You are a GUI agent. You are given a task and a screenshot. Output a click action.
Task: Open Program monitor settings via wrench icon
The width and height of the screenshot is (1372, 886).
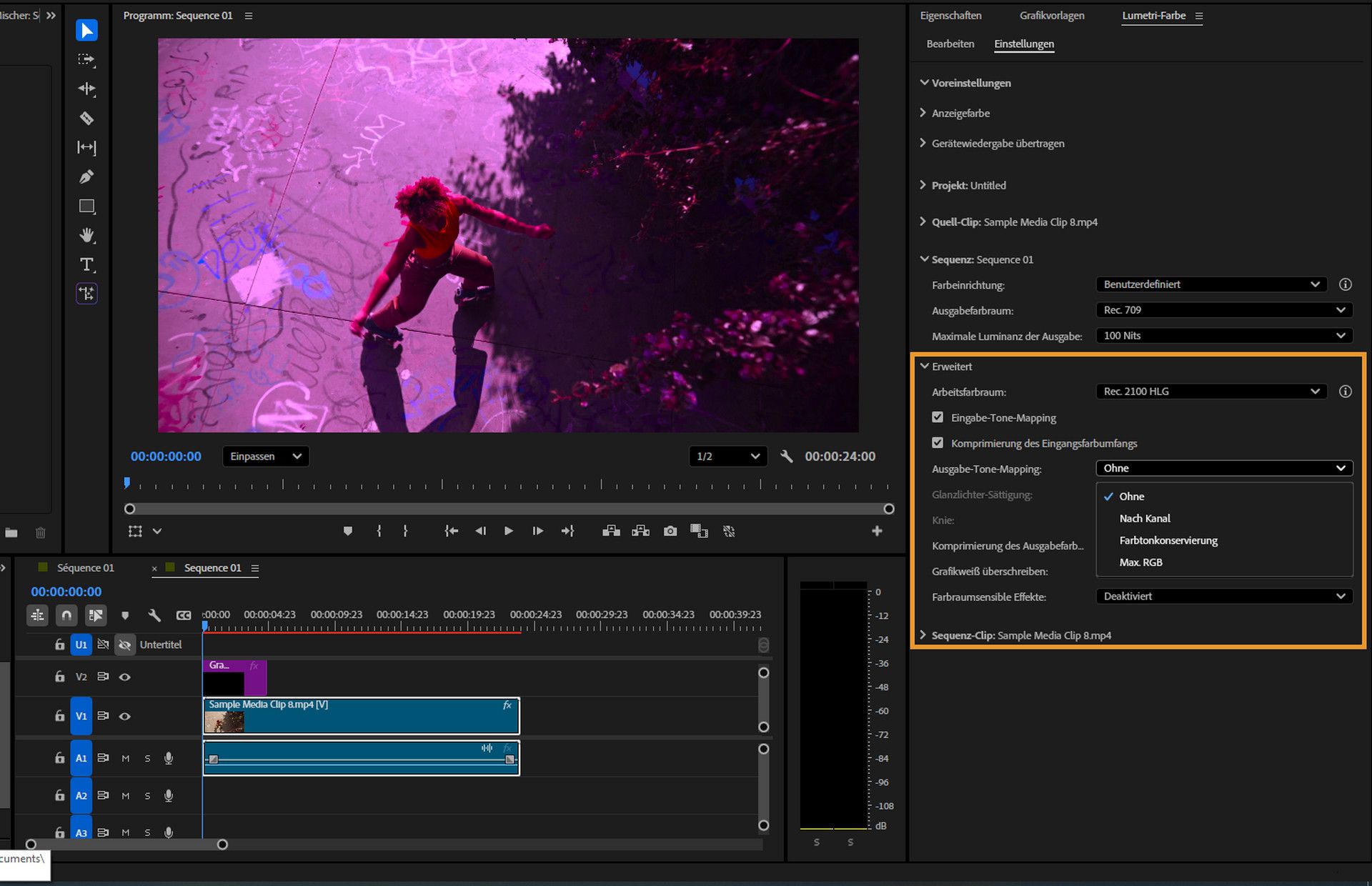pos(787,456)
